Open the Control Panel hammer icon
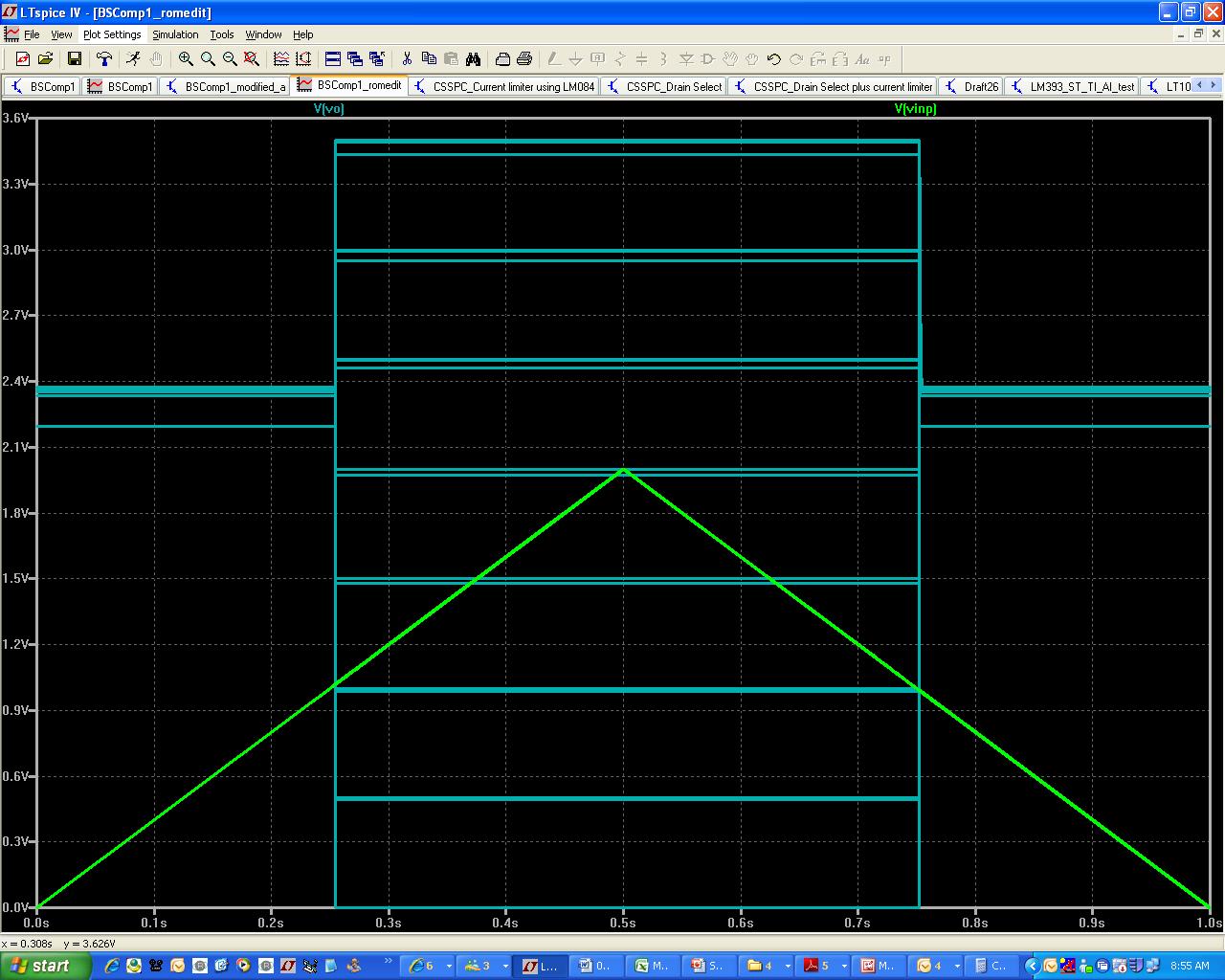 coord(104,59)
